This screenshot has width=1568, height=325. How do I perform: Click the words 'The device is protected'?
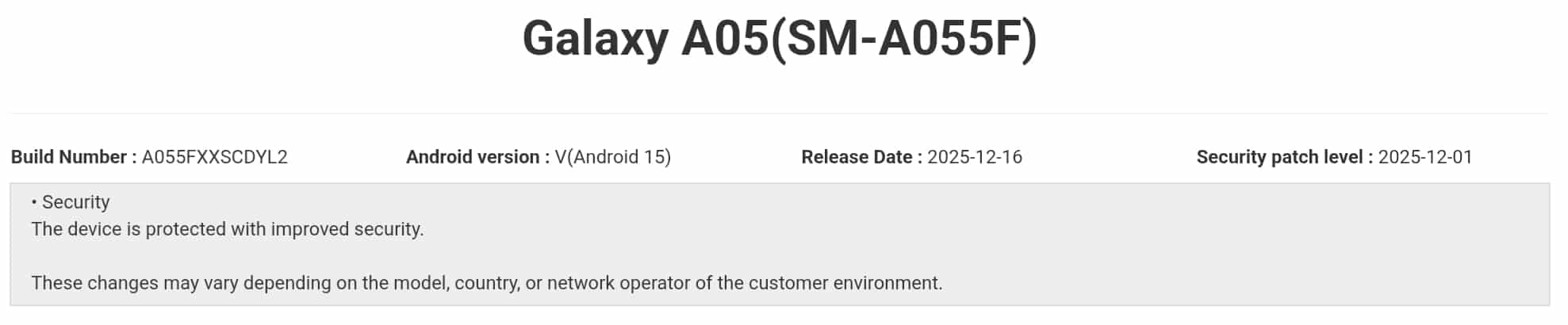[x=128, y=229]
